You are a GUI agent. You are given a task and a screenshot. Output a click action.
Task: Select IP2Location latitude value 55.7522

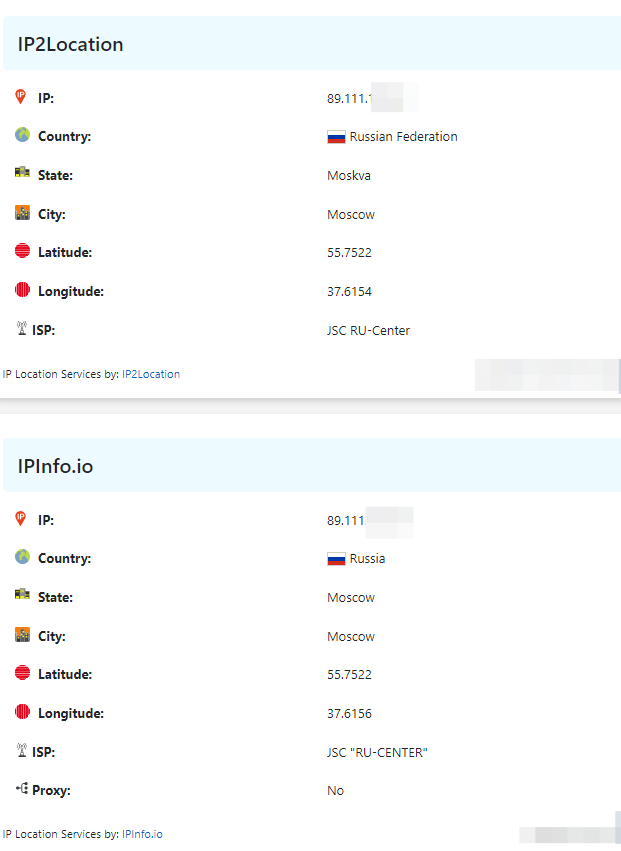350,253
